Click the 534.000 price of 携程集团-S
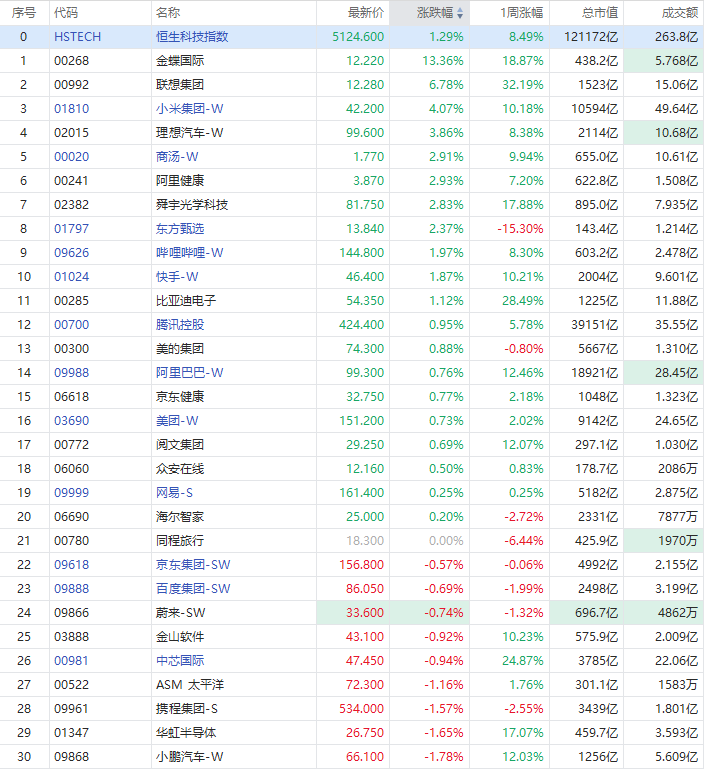The height and width of the screenshot is (769, 704). point(362,709)
